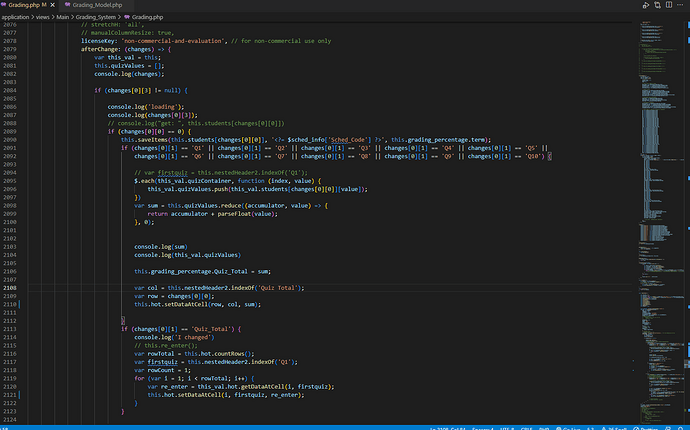690x430 pixels.
Task: Open the More Actions ellipsis menu
Action: click(680, 5)
